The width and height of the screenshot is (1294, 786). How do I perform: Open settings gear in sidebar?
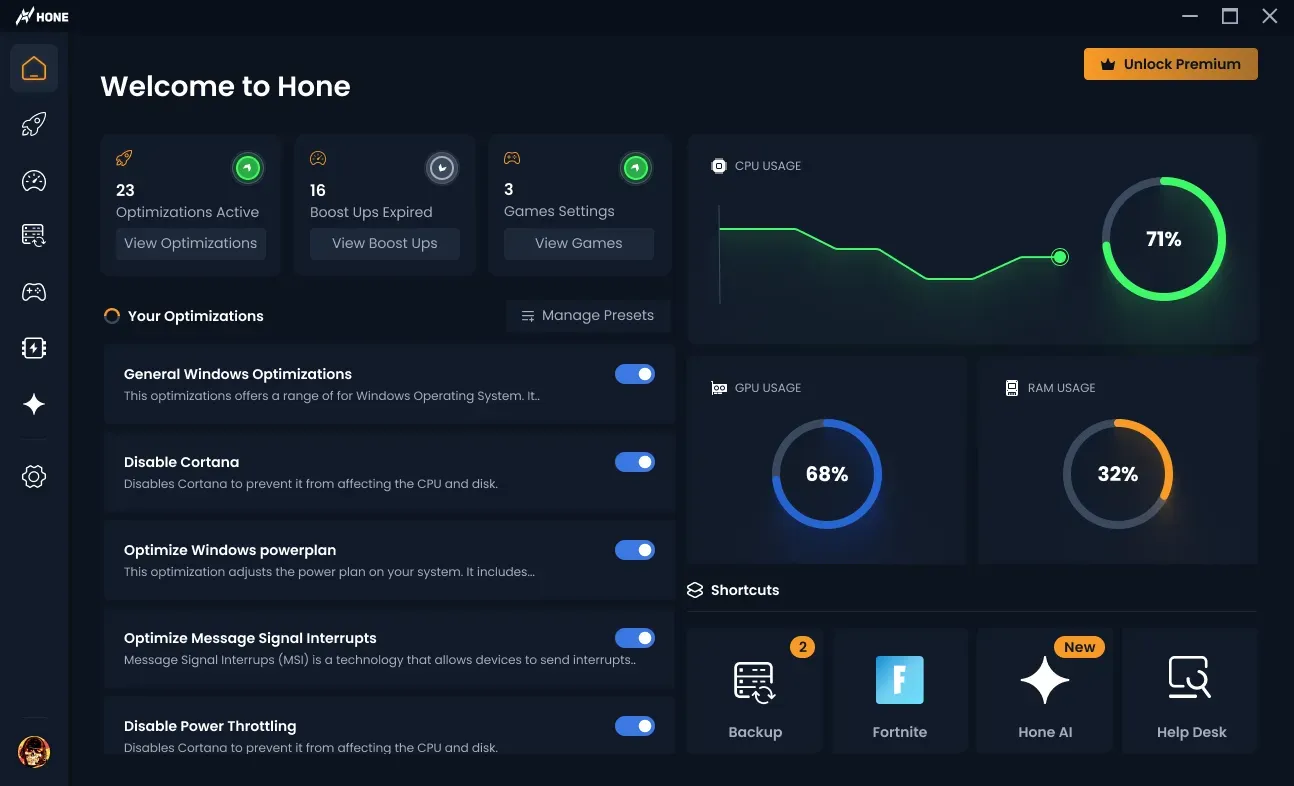[34, 477]
